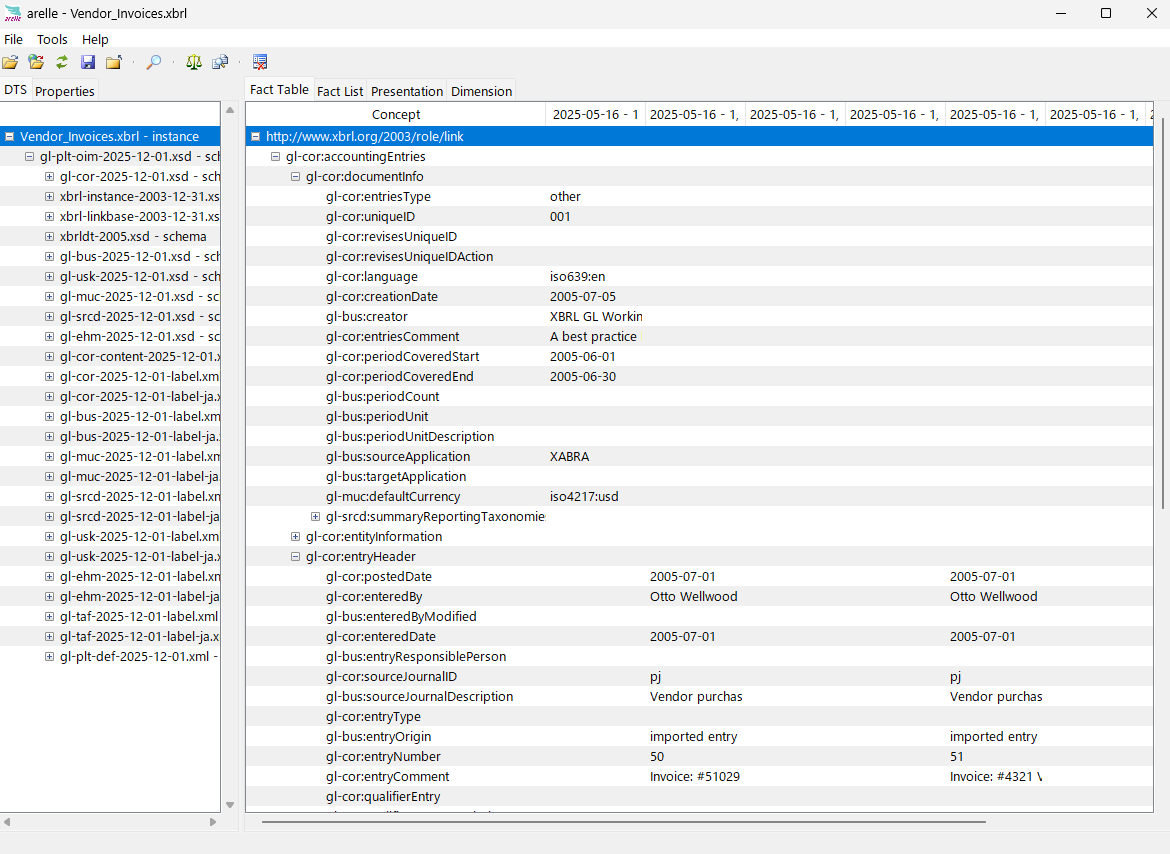Click the '2005-06-30' period end value
The image size is (1170, 854).
click(583, 377)
